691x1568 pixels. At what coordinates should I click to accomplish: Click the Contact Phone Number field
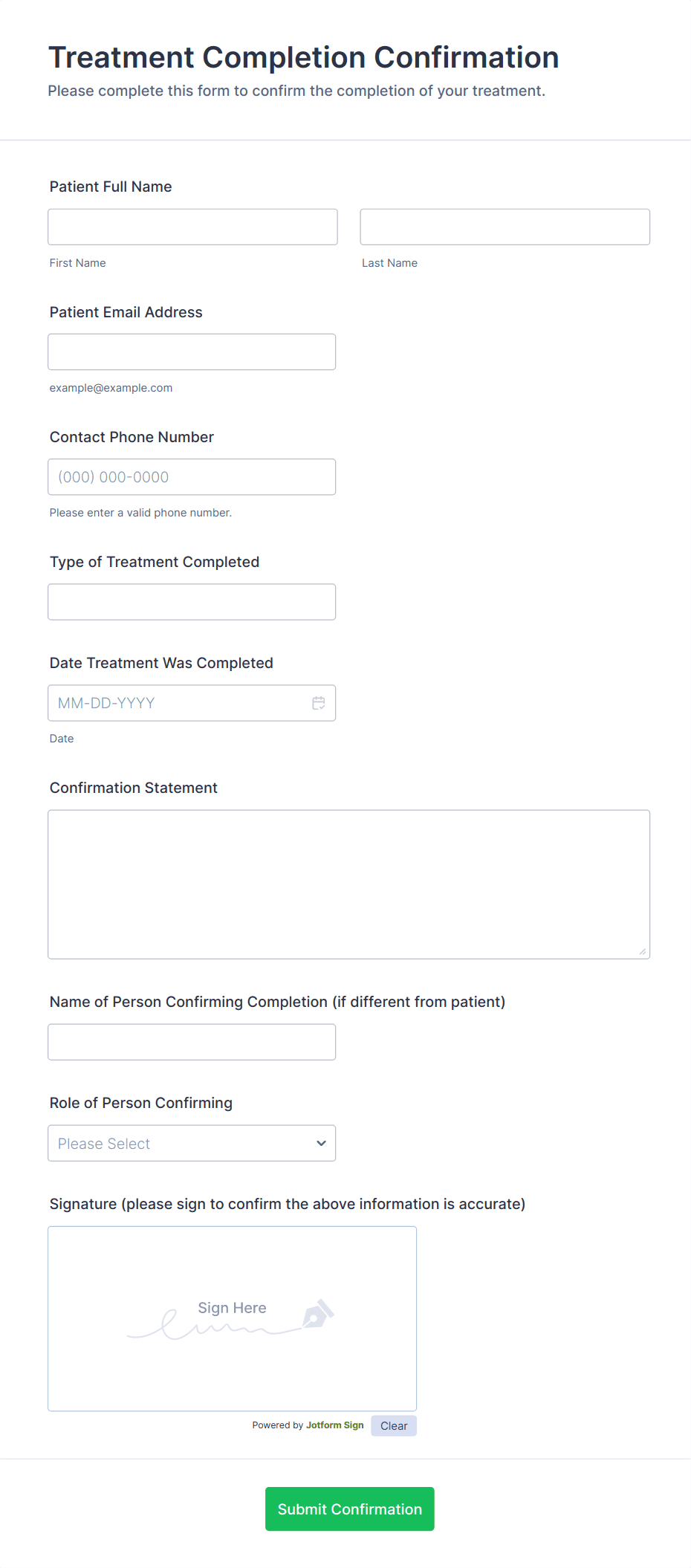coord(192,477)
